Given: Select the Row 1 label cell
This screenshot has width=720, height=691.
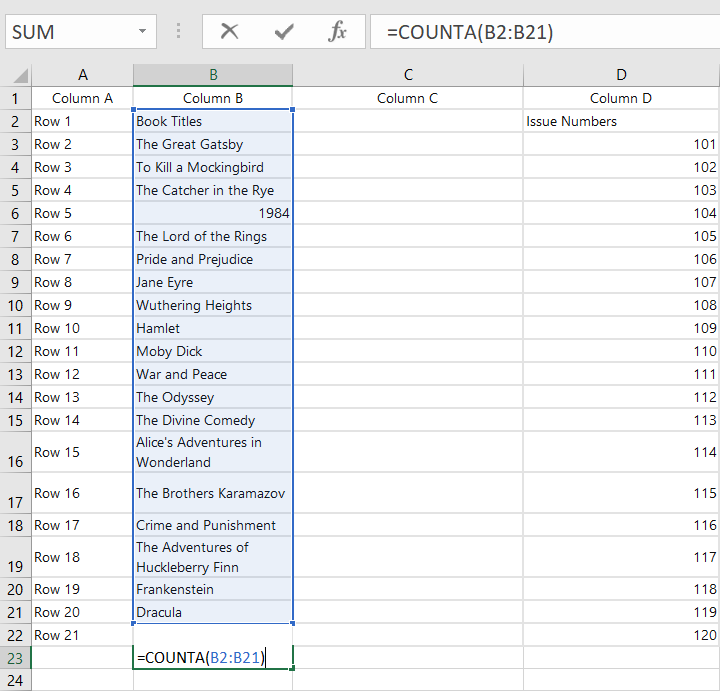Looking at the screenshot, I should 83,121.
